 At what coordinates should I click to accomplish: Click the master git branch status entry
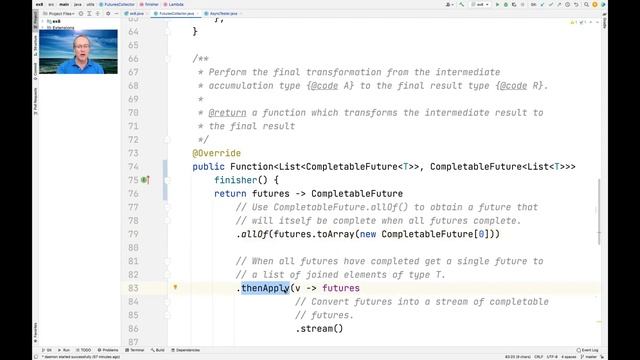[588, 357]
